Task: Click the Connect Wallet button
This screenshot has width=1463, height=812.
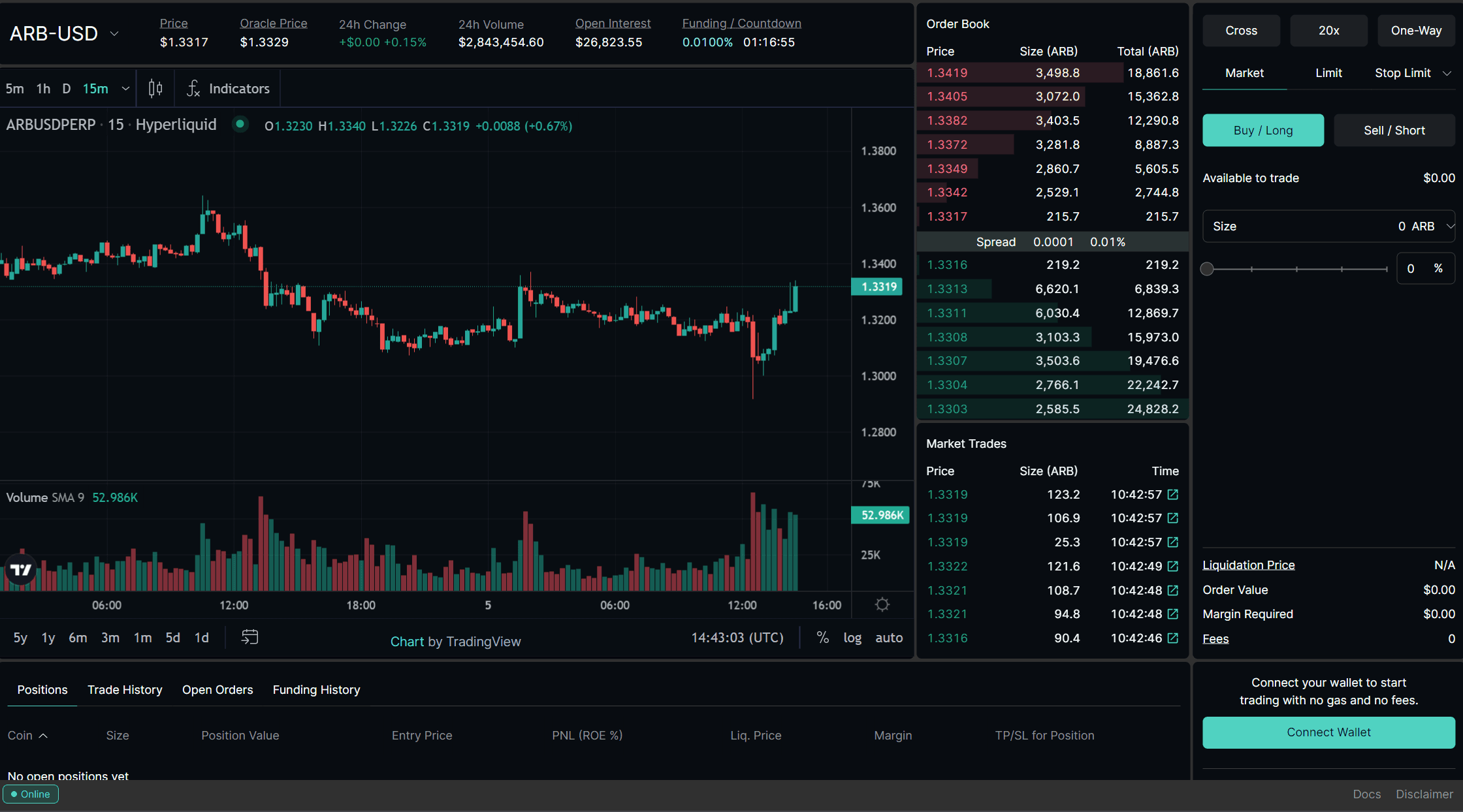Action: coord(1328,732)
